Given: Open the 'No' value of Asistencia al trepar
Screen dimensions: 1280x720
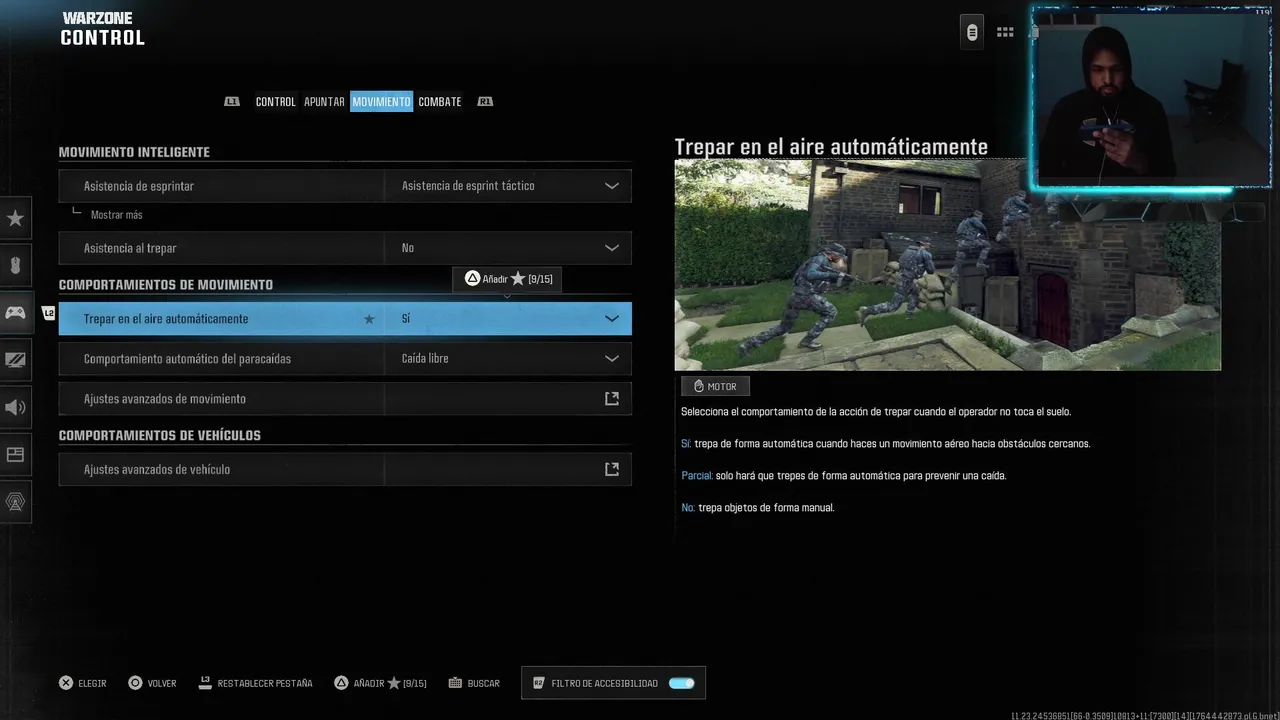Looking at the screenshot, I should tap(508, 248).
